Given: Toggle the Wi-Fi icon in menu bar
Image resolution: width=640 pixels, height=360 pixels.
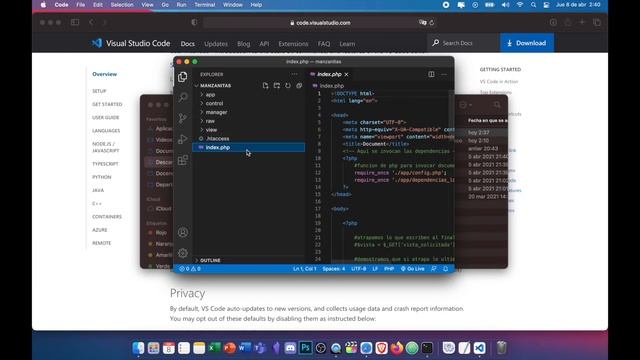Looking at the screenshot, I should point(520,5).
